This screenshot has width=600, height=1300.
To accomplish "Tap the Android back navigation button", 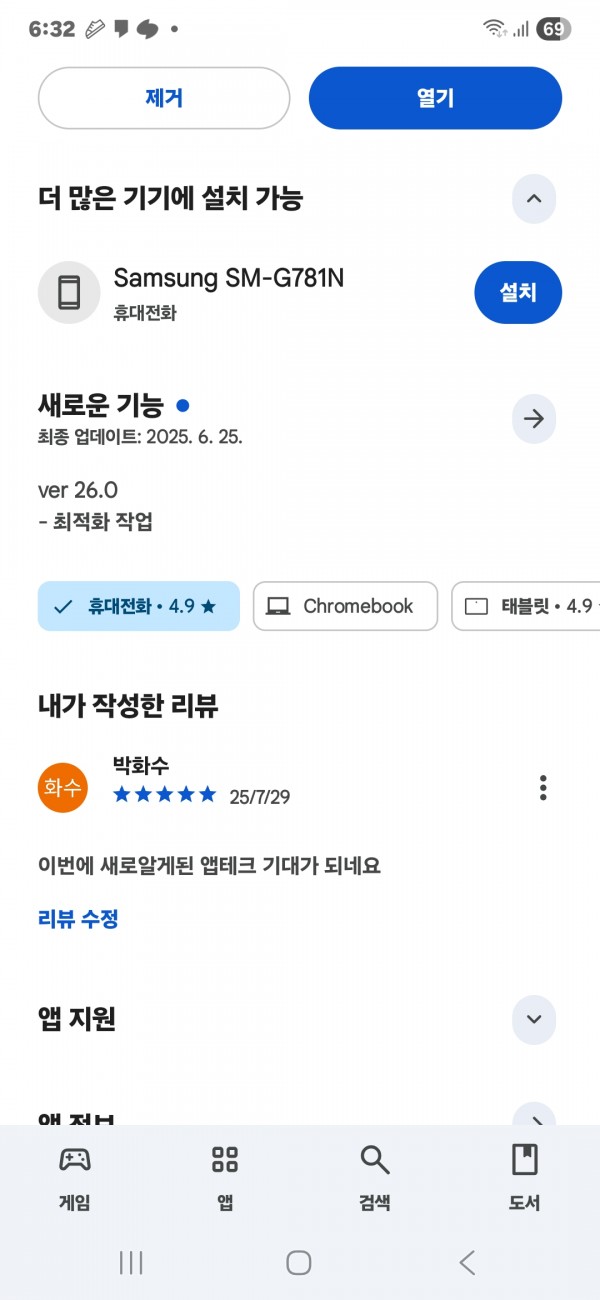I will [467, 1262].
